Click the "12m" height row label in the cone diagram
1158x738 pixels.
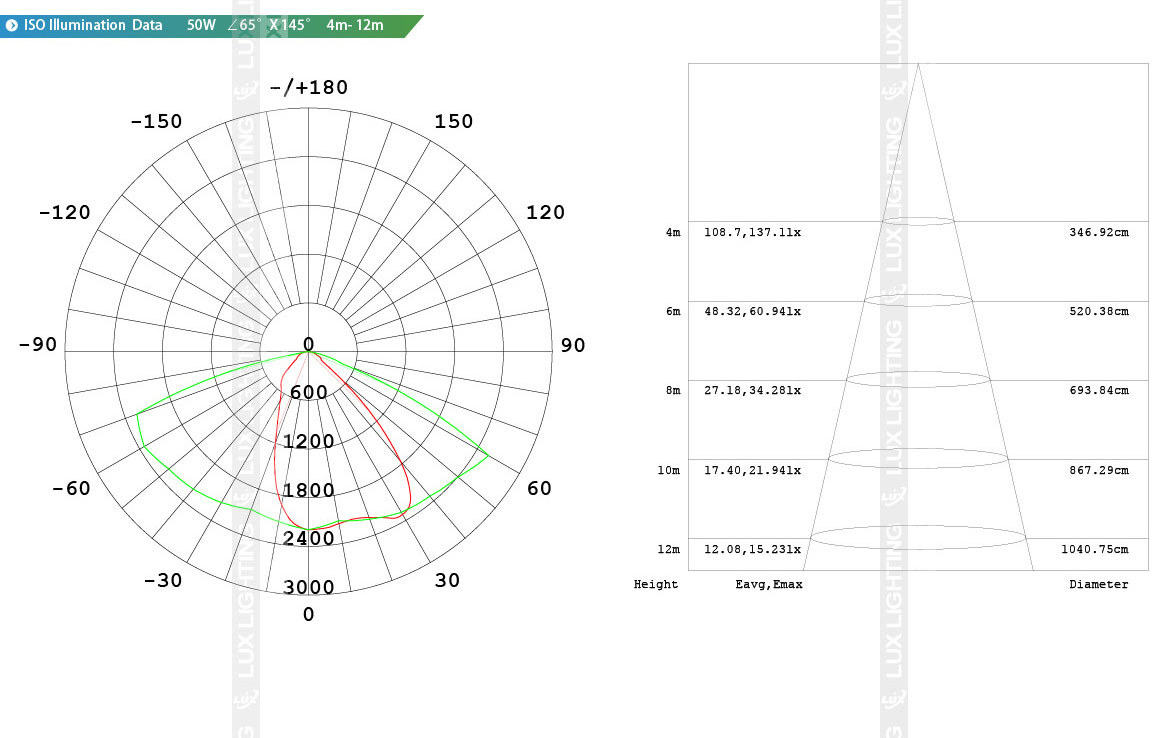pos(669,550)
